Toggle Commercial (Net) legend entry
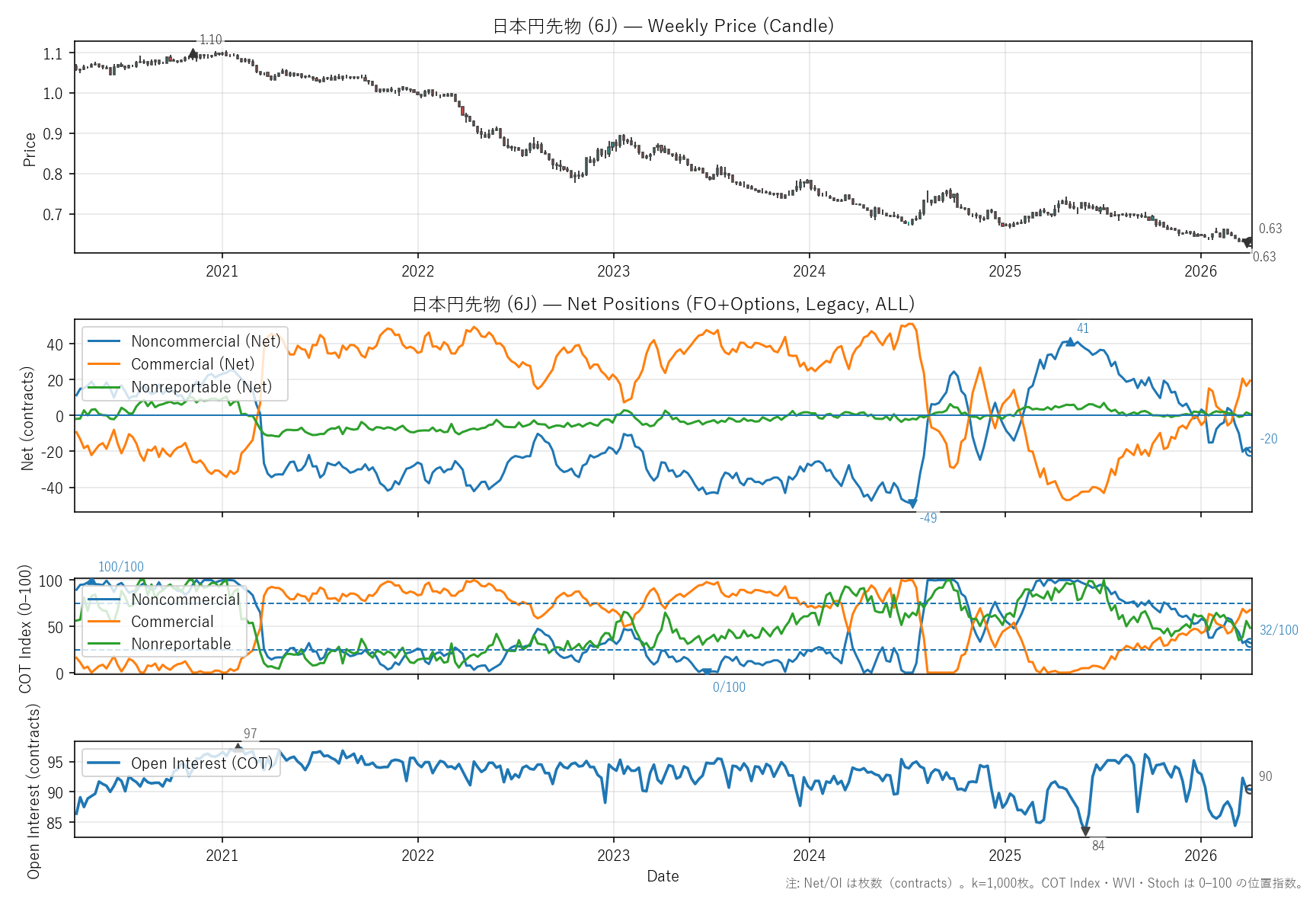Screen dimensions: 1316x899 pos(192,364)
